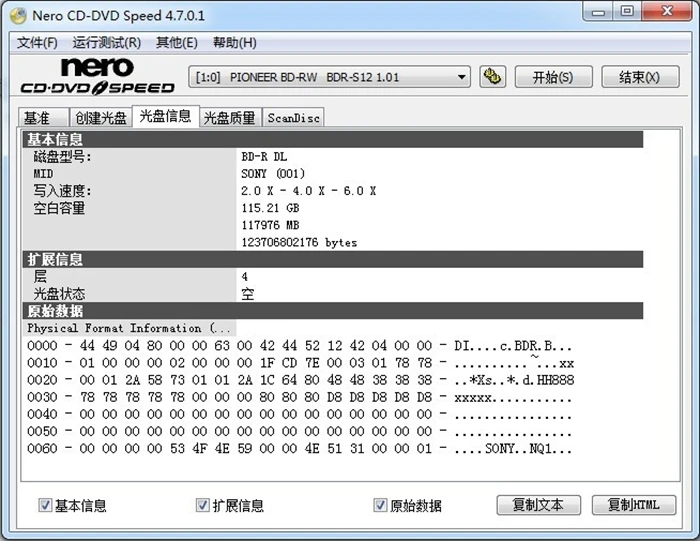
Task: Toggle the 扩展信息 checkbox
Action: (203, 505)
